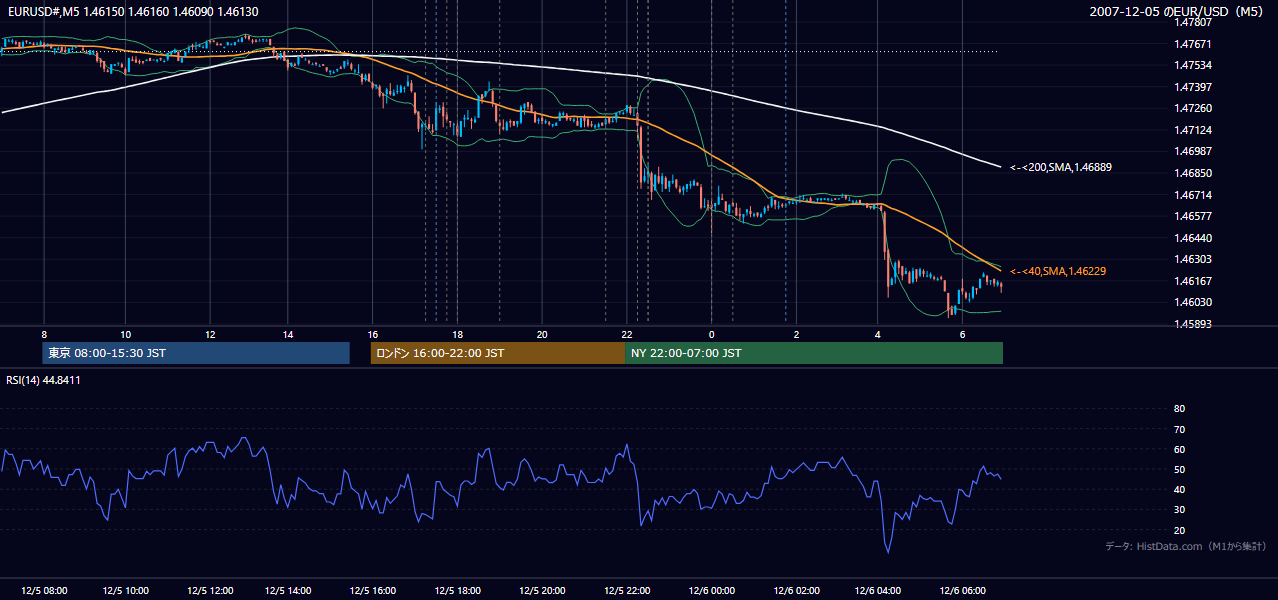1278x600 pixels.
Task: Click price level 1.46987 on the axis
Action: 1193,151
